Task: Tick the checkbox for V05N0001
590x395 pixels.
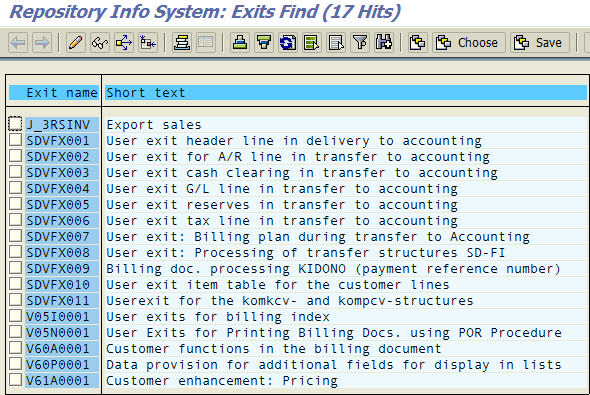Action: pos(15,332)
